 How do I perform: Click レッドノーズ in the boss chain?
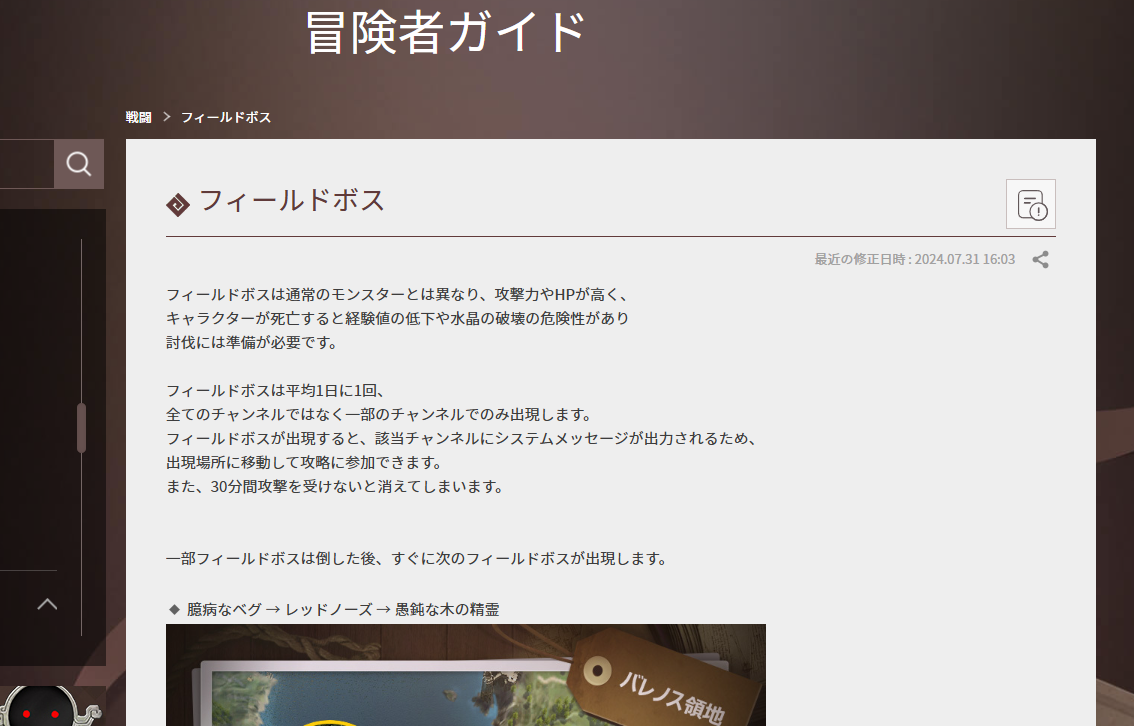(x=327, y=609)
